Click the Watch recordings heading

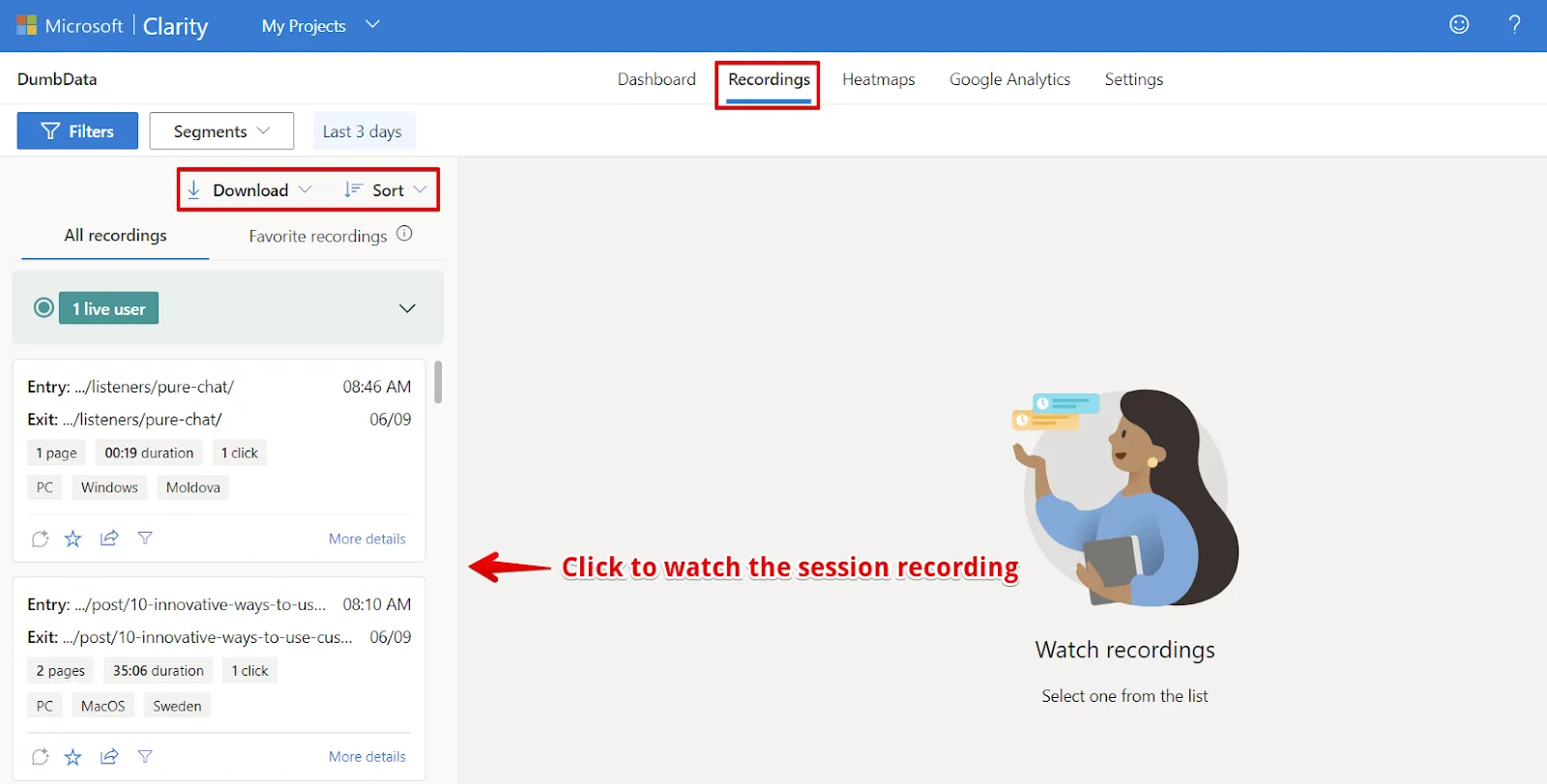point(1124,650)
